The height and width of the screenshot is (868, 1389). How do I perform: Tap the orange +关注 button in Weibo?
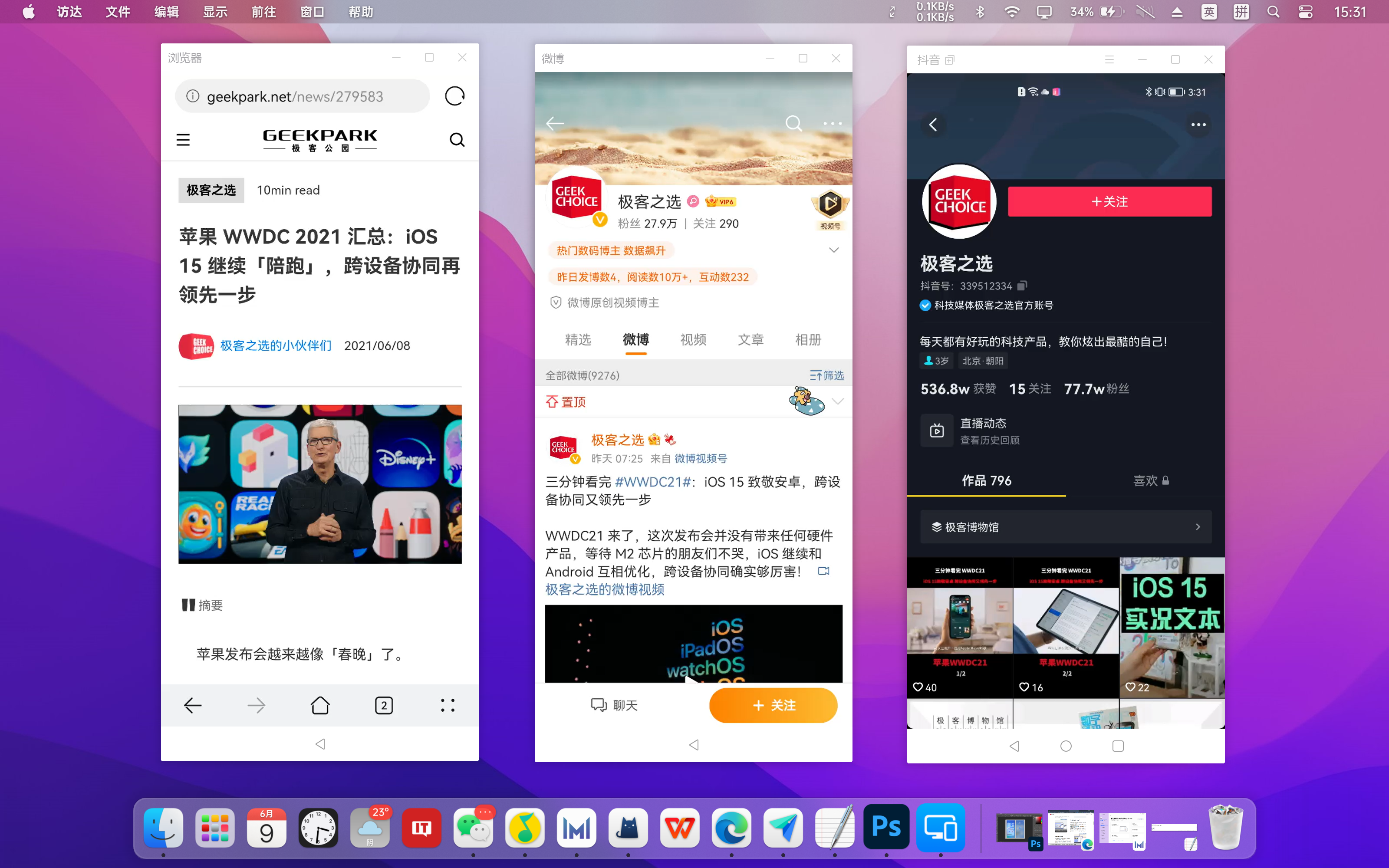773,705
